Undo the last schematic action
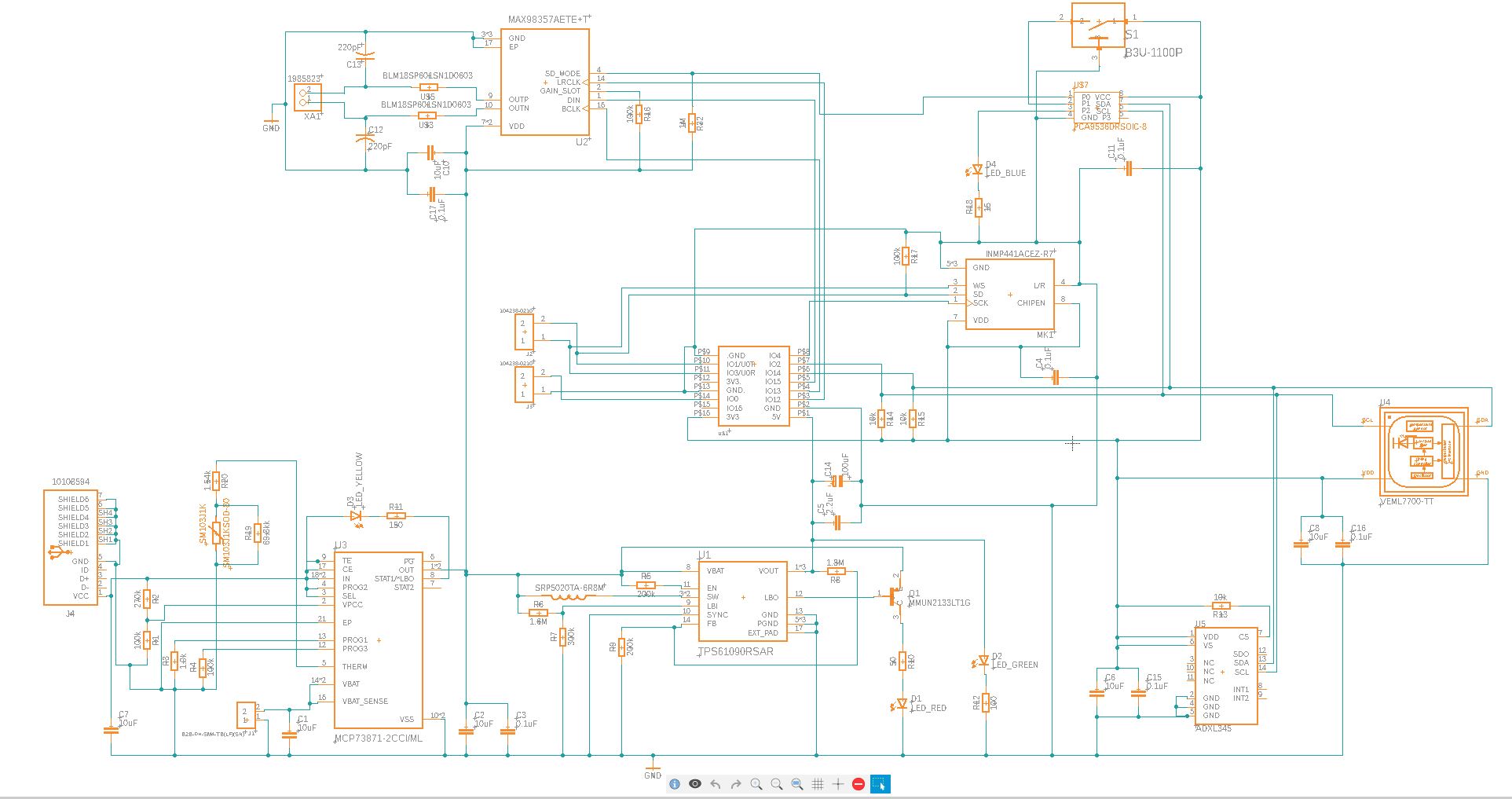 tap(716, 784)
